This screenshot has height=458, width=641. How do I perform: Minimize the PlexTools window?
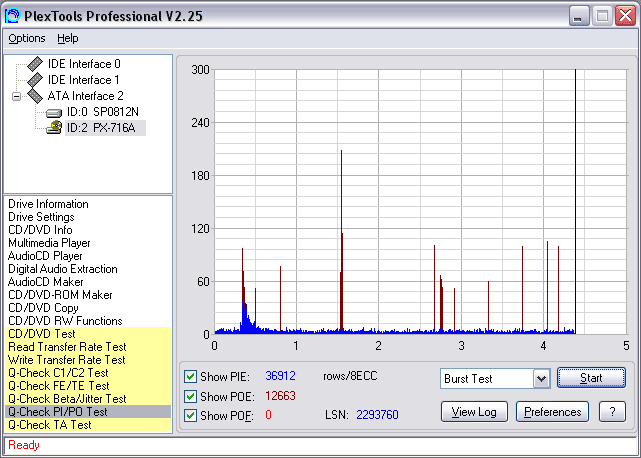click(579, 16)
